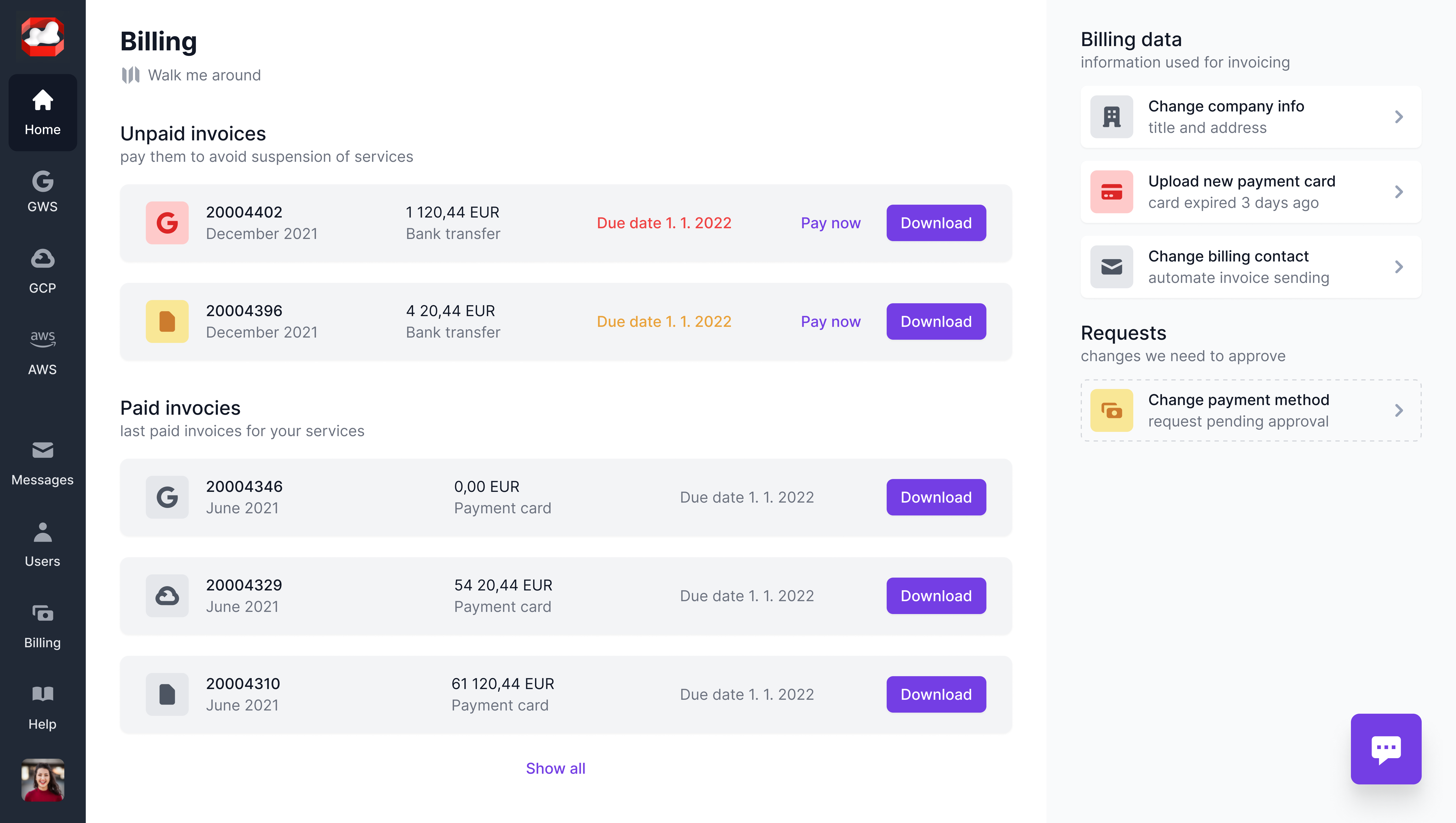1456x823 pixels.
Task: Go to GCP in the sidebar
Action: click(42, 272)
